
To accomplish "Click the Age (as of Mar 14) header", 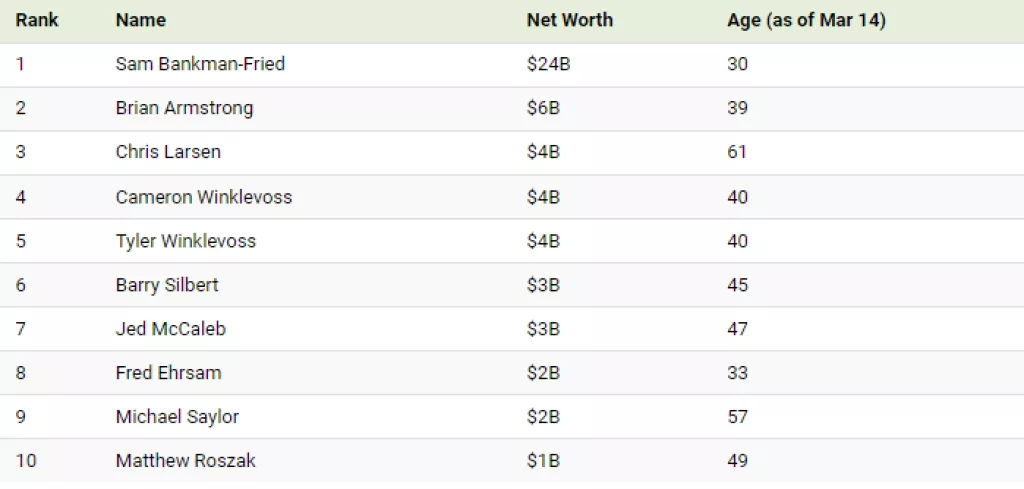I will pyautogui.click(x=806, y=20).
